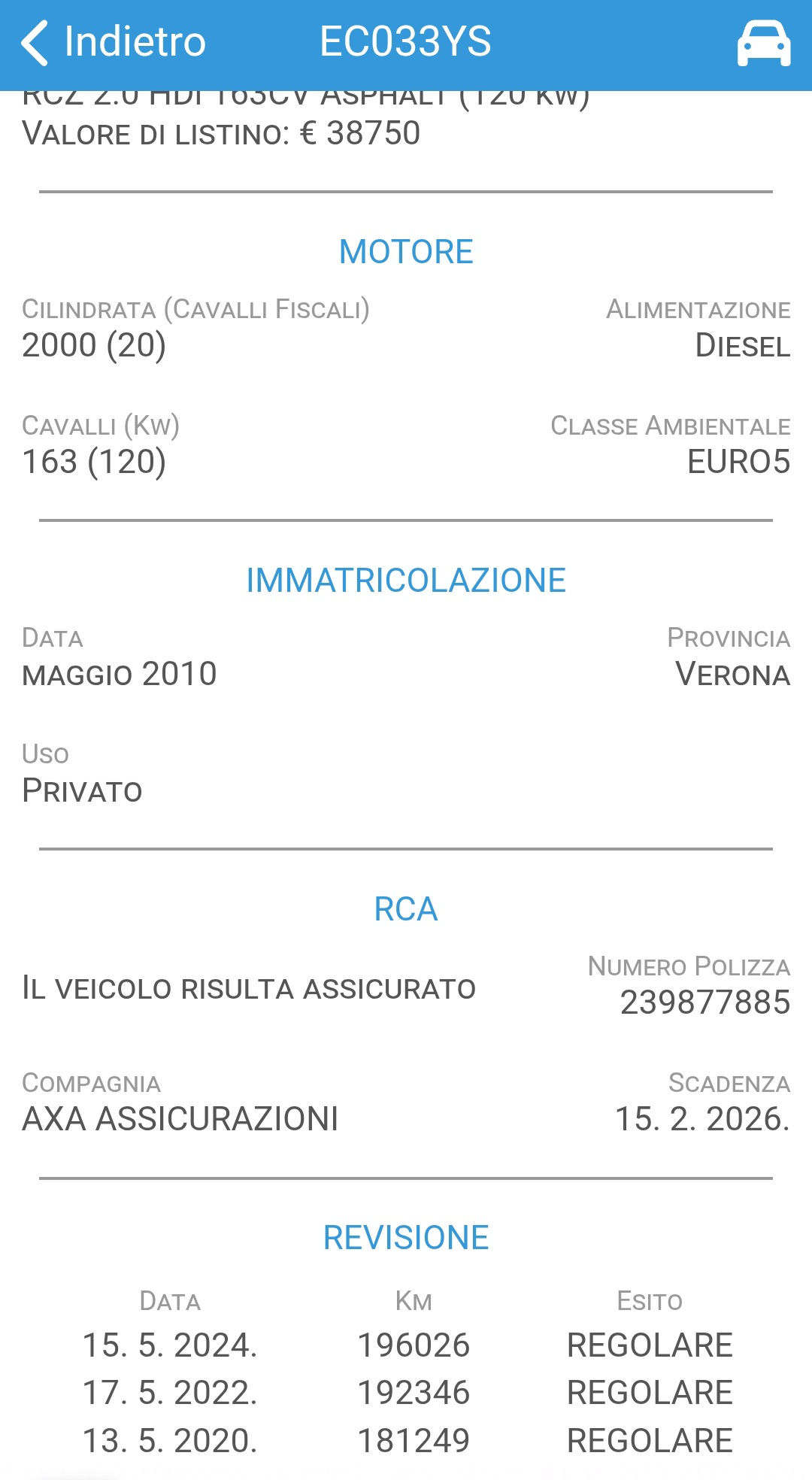Tap the REVISIONE section heading
The image size is (812, 1480).
406,1238
